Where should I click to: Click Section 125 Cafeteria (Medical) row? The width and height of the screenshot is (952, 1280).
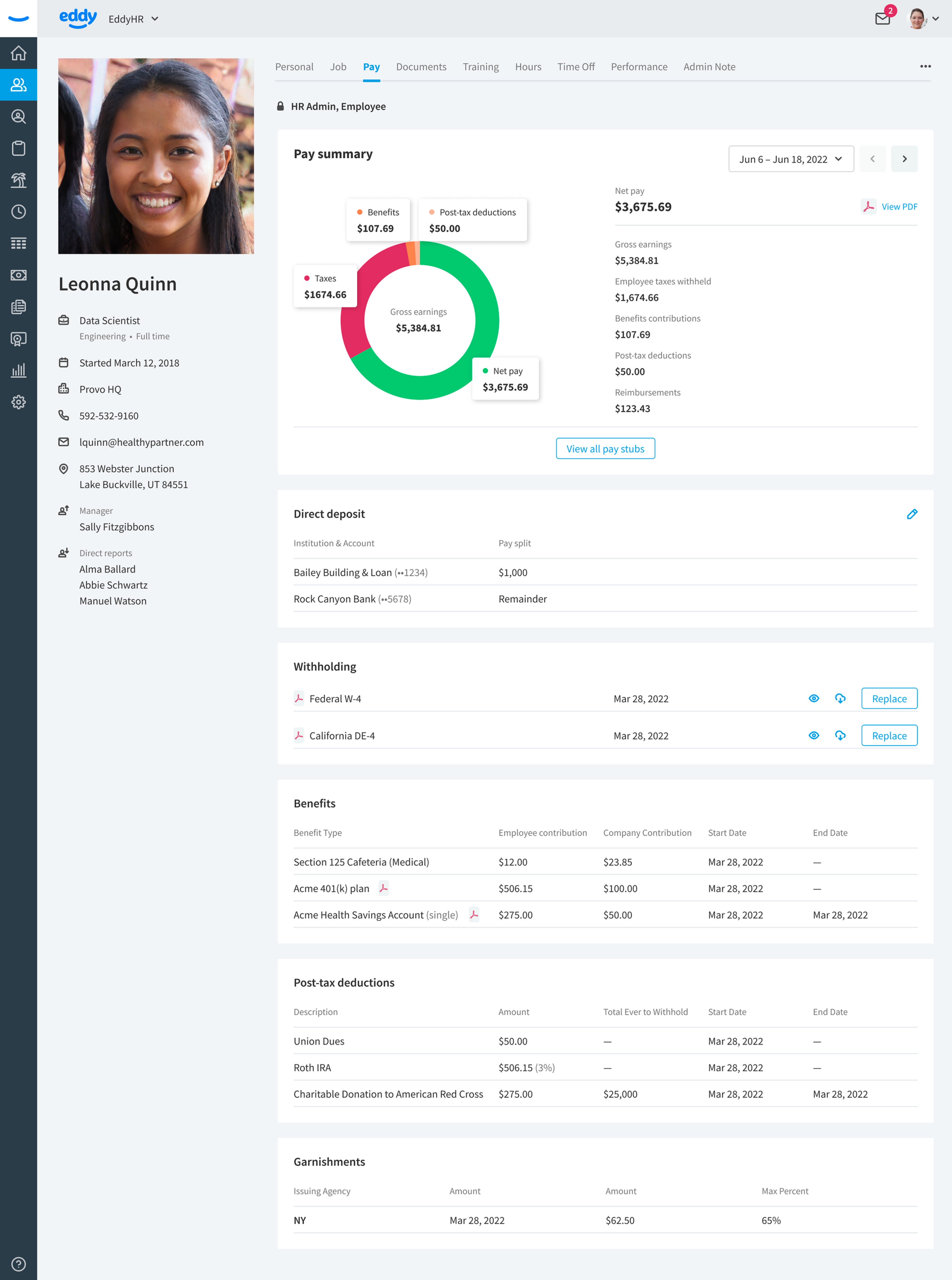pos(605,862)
